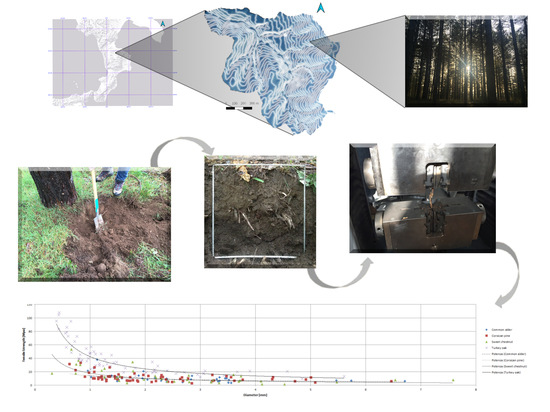The height and width of the screenshot is (412, 550).
Task: Click the curved arrow leading to testing machine
Action: pos(340,274)
